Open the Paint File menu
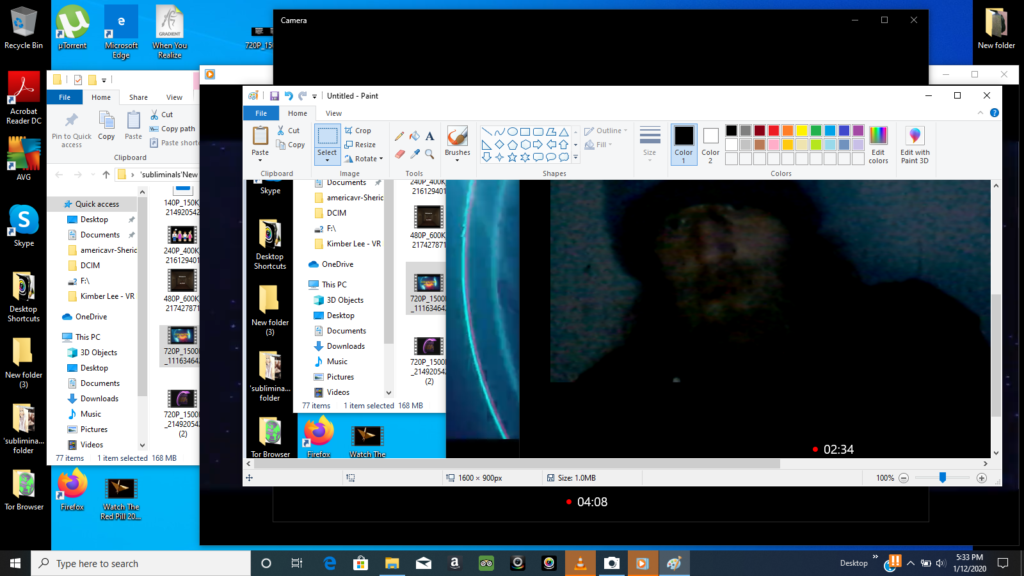 tap(261, 113)
